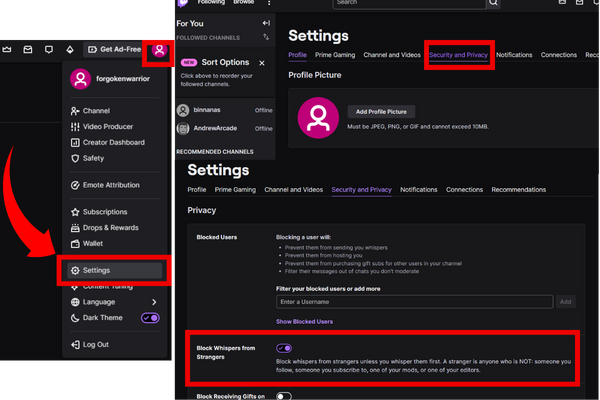Click the Settings gear icon

75,270
